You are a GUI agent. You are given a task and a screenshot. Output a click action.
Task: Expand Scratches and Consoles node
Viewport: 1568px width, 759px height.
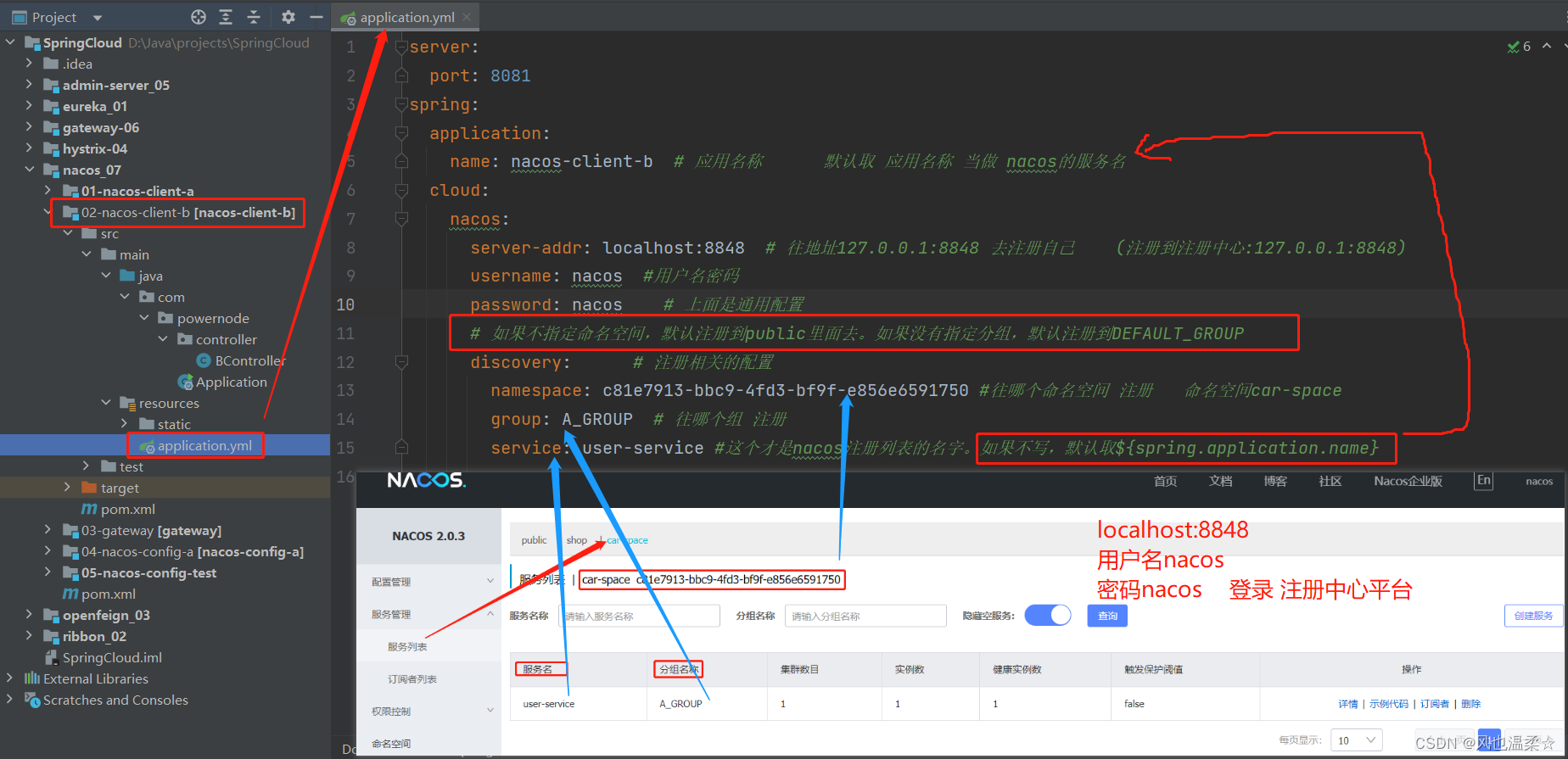(10, 700)
